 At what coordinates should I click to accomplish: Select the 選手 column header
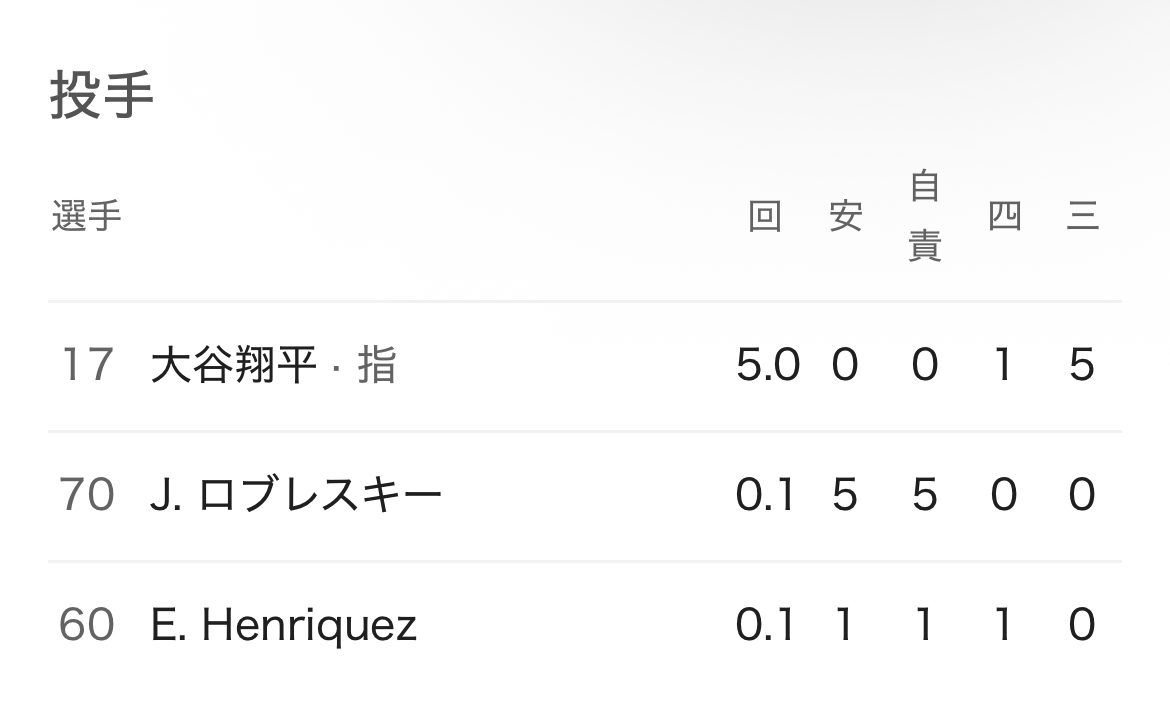pyautogui.click(x=86, y=216)
